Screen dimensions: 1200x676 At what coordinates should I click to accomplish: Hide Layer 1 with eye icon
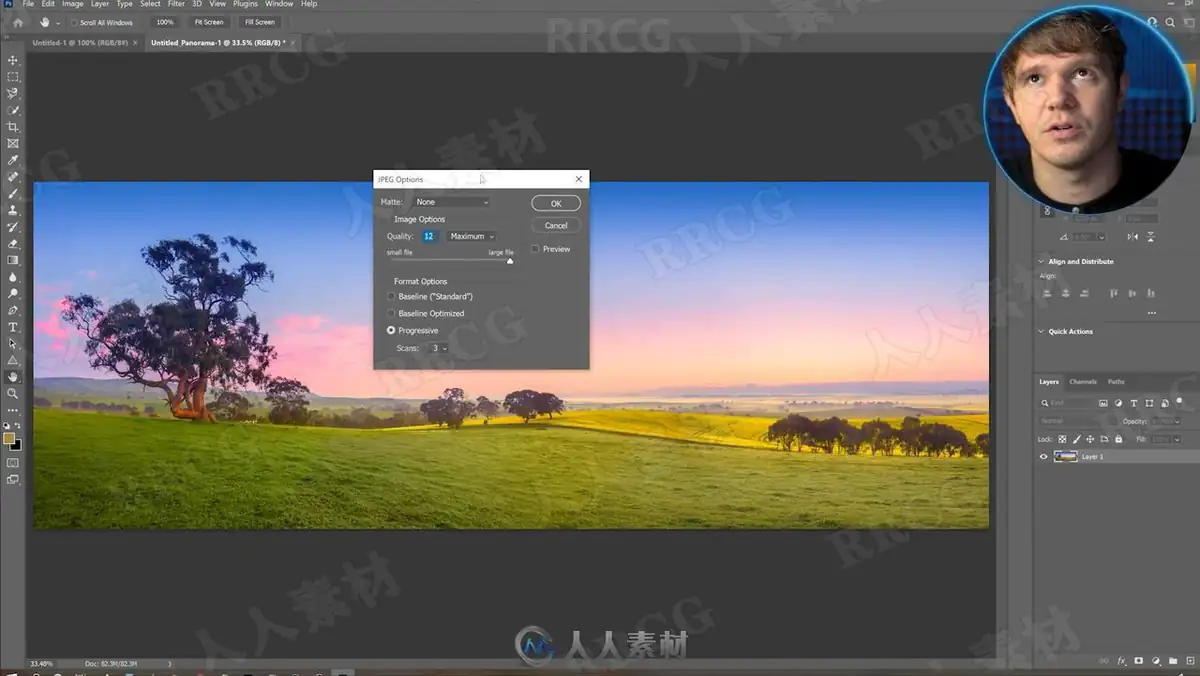tap(1044, 456)
